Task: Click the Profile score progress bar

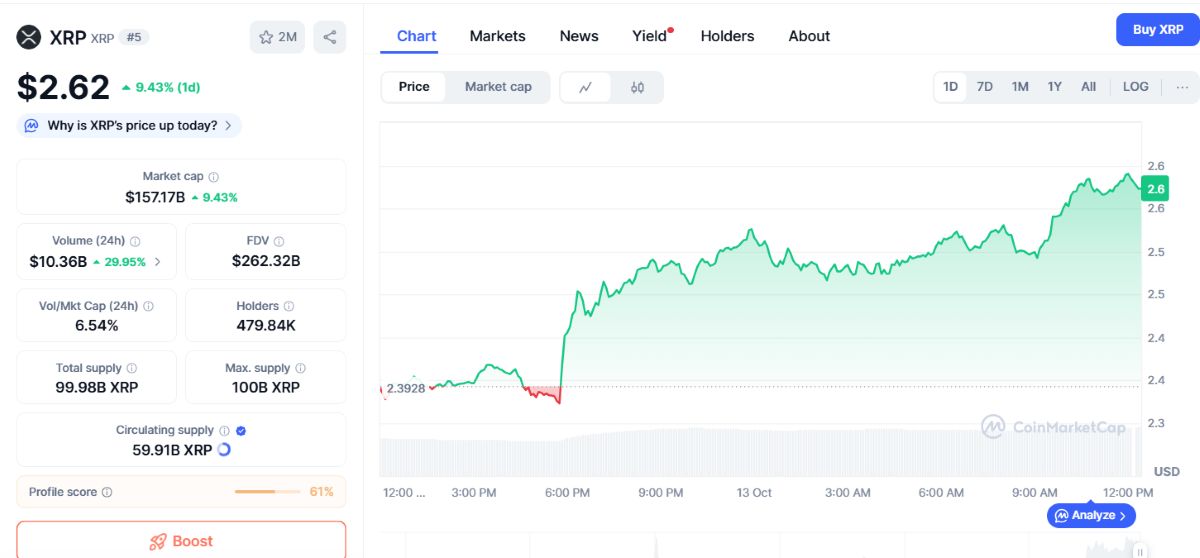Action: point(267,492)
